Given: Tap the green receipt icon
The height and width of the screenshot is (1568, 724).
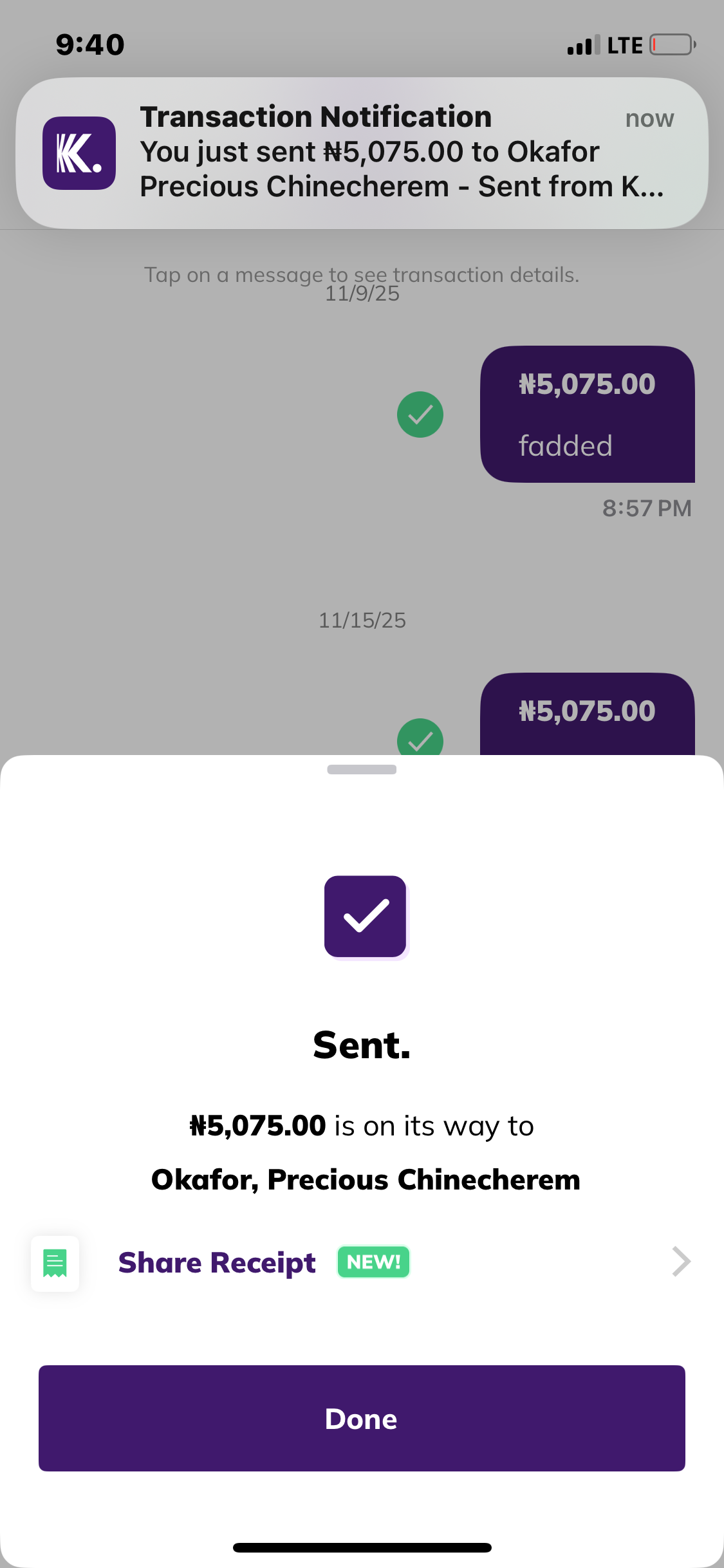Looking at the screenshot, I should point(55,1263).
